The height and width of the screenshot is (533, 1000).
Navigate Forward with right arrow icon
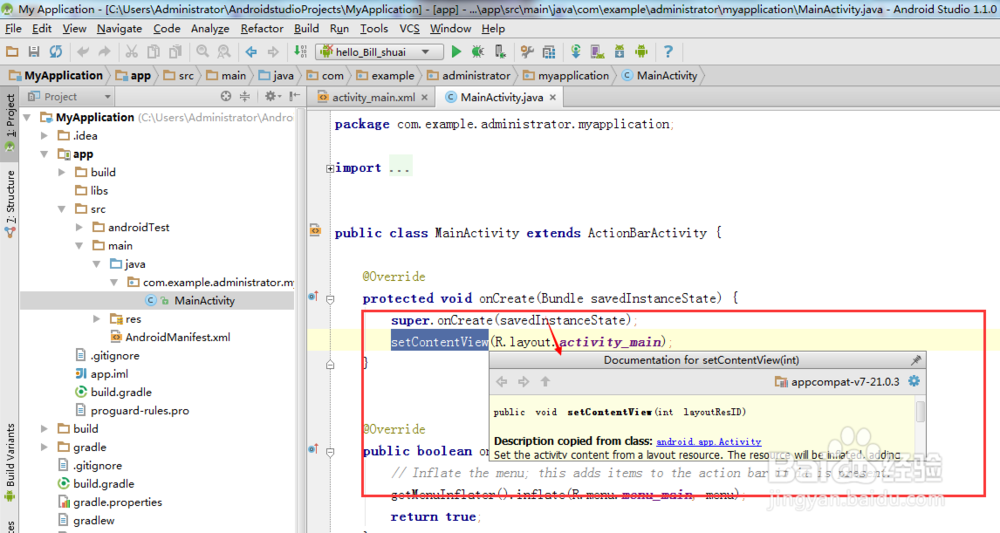[273, 52]
